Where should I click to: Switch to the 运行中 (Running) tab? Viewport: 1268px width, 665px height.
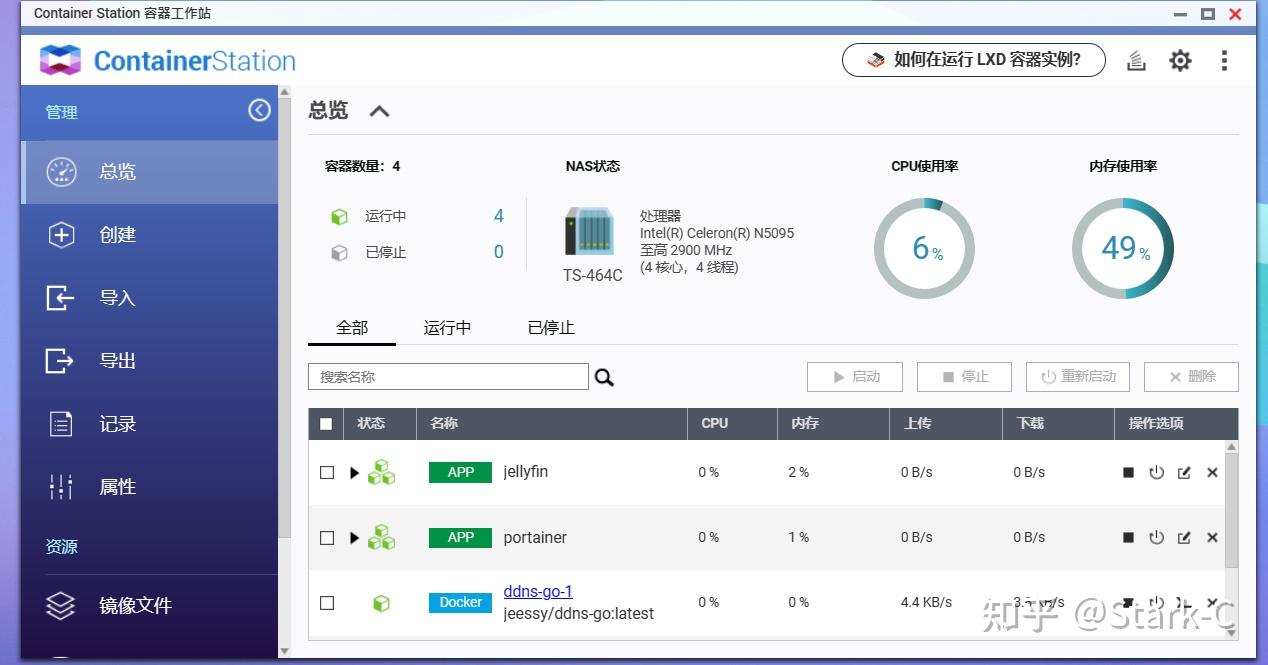click(446, 327)
